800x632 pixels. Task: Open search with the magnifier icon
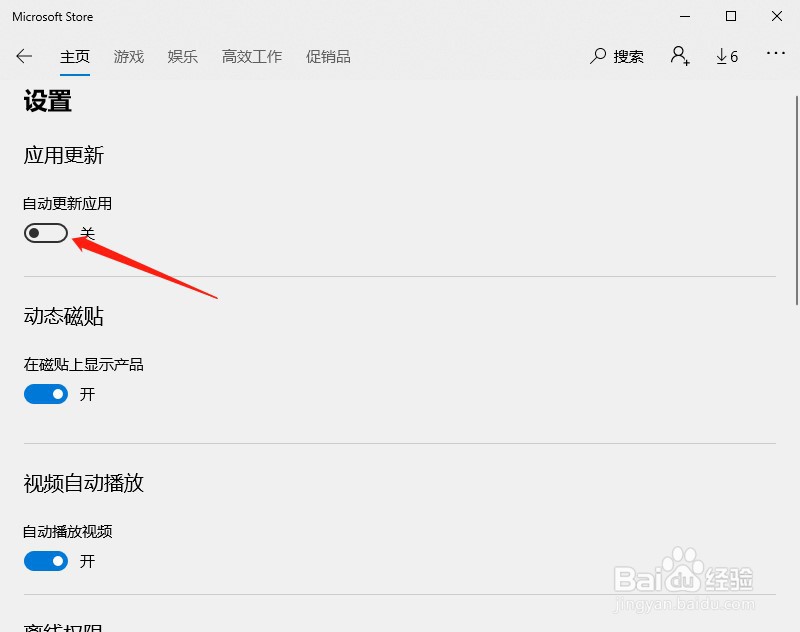(597, 56)
